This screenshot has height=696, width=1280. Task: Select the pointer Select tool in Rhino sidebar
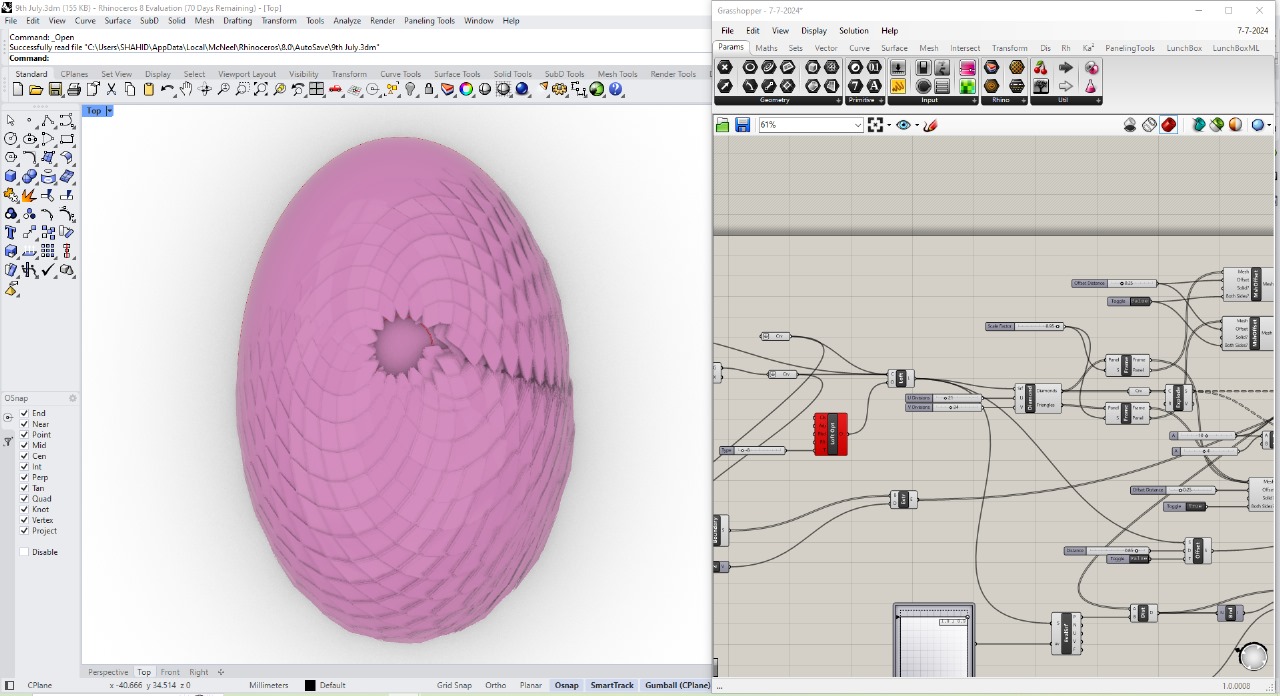click(10, 120)
